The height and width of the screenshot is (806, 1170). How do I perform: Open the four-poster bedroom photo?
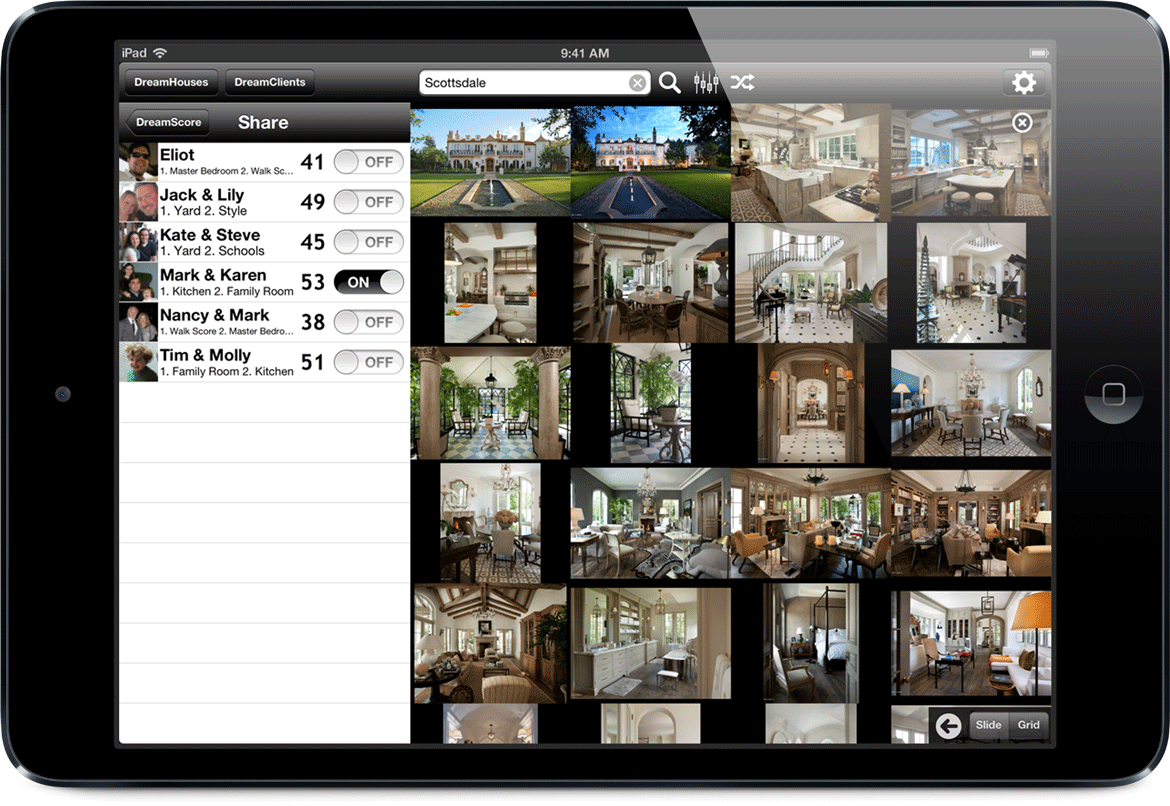click(x=811, y=643)
